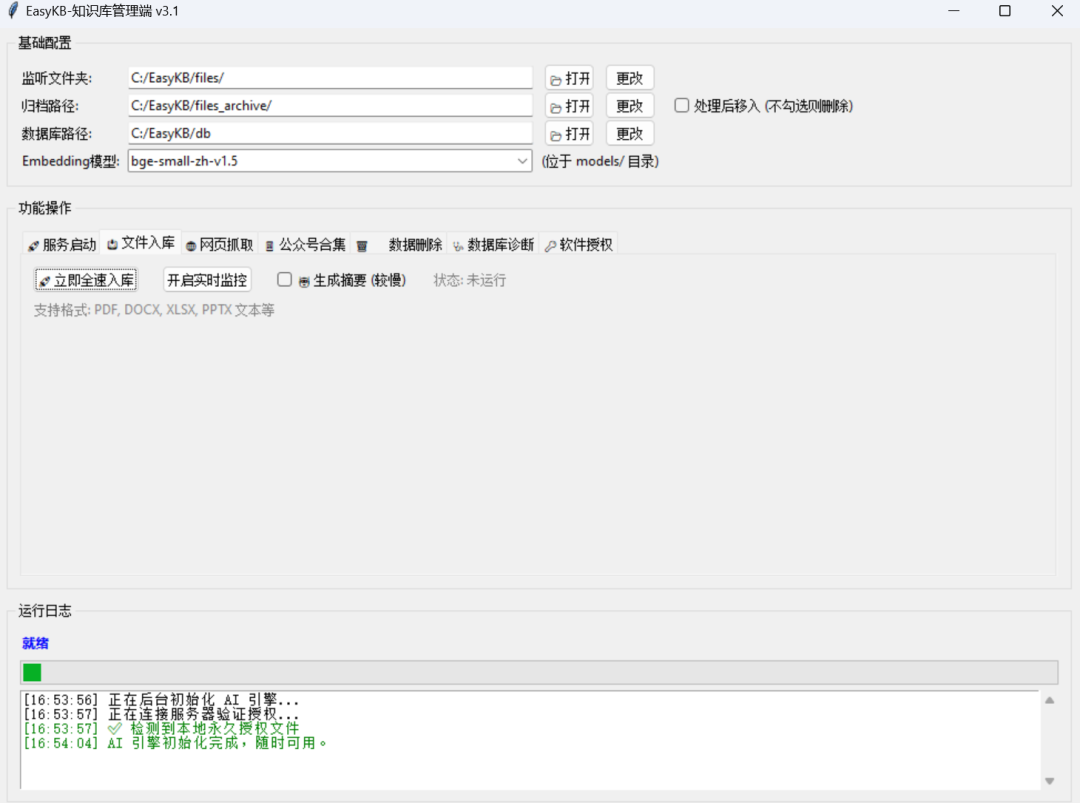Open the 公众号合集 tab
1080x803 pixels.
[x=305, y=245]
